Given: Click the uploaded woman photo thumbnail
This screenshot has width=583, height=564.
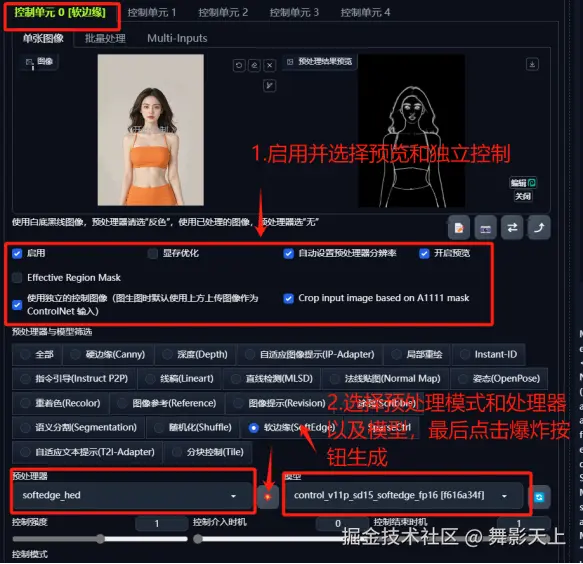Looking at the screenshot, I should click(x=151, y=130).
